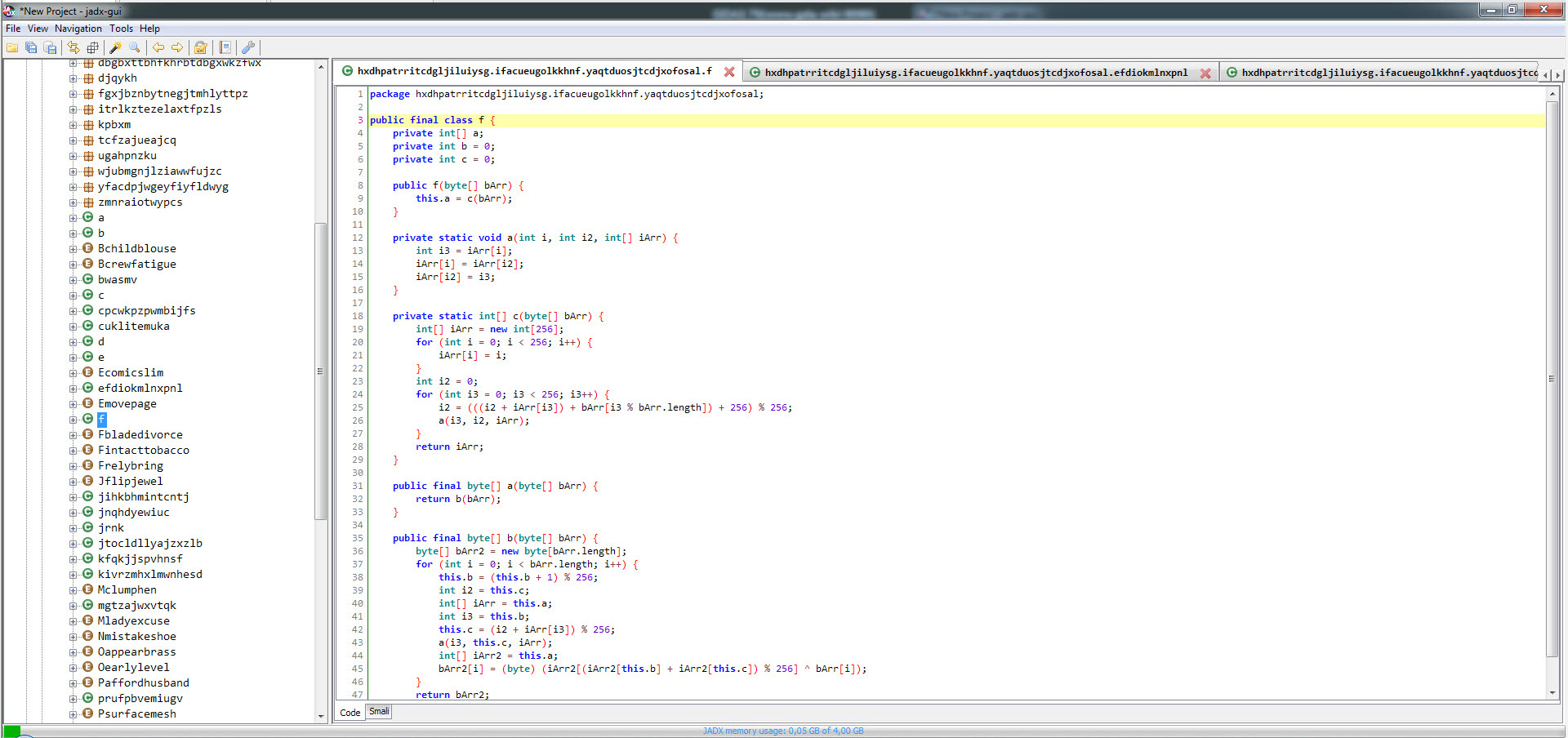
Task: Click 'public final class f' code line
Action: (432, 120)
